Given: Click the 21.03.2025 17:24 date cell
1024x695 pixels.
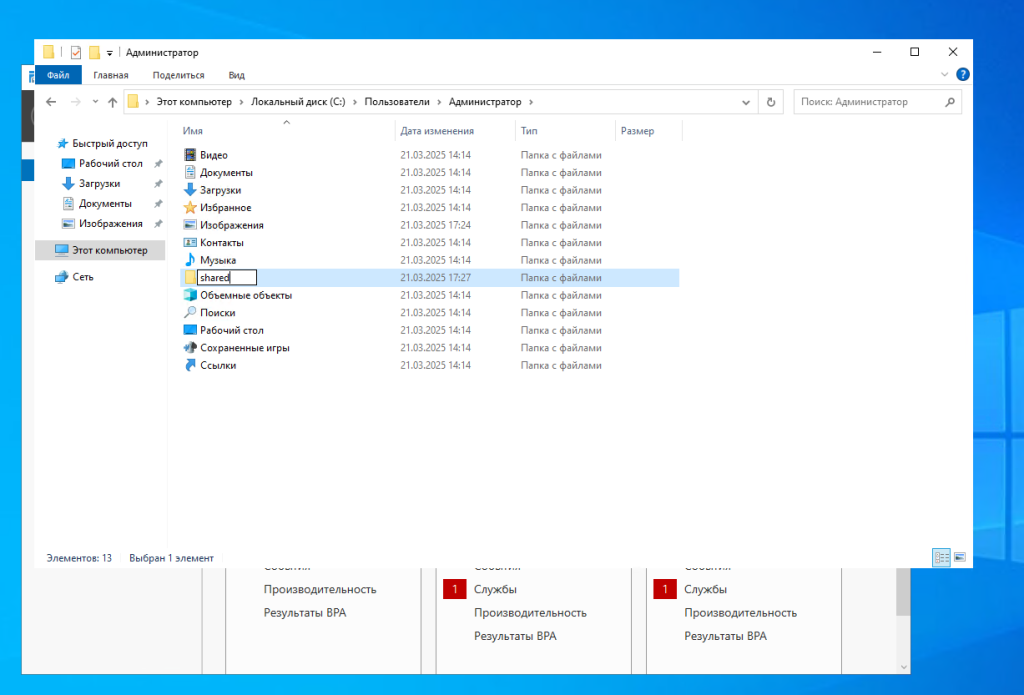Looking at the screenshot, I should [x=436, y=225].
